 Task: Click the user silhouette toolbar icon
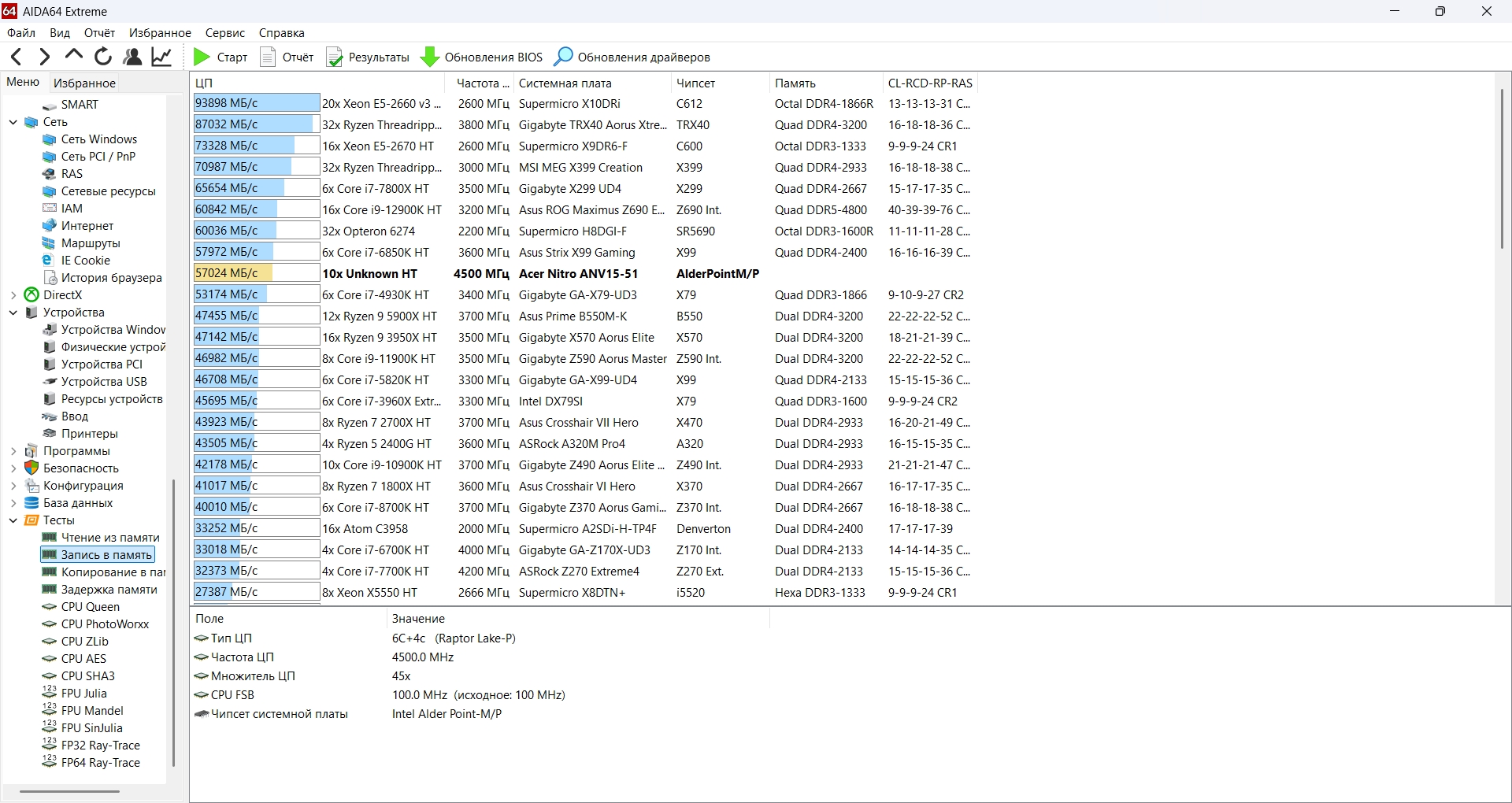[133, 57]
